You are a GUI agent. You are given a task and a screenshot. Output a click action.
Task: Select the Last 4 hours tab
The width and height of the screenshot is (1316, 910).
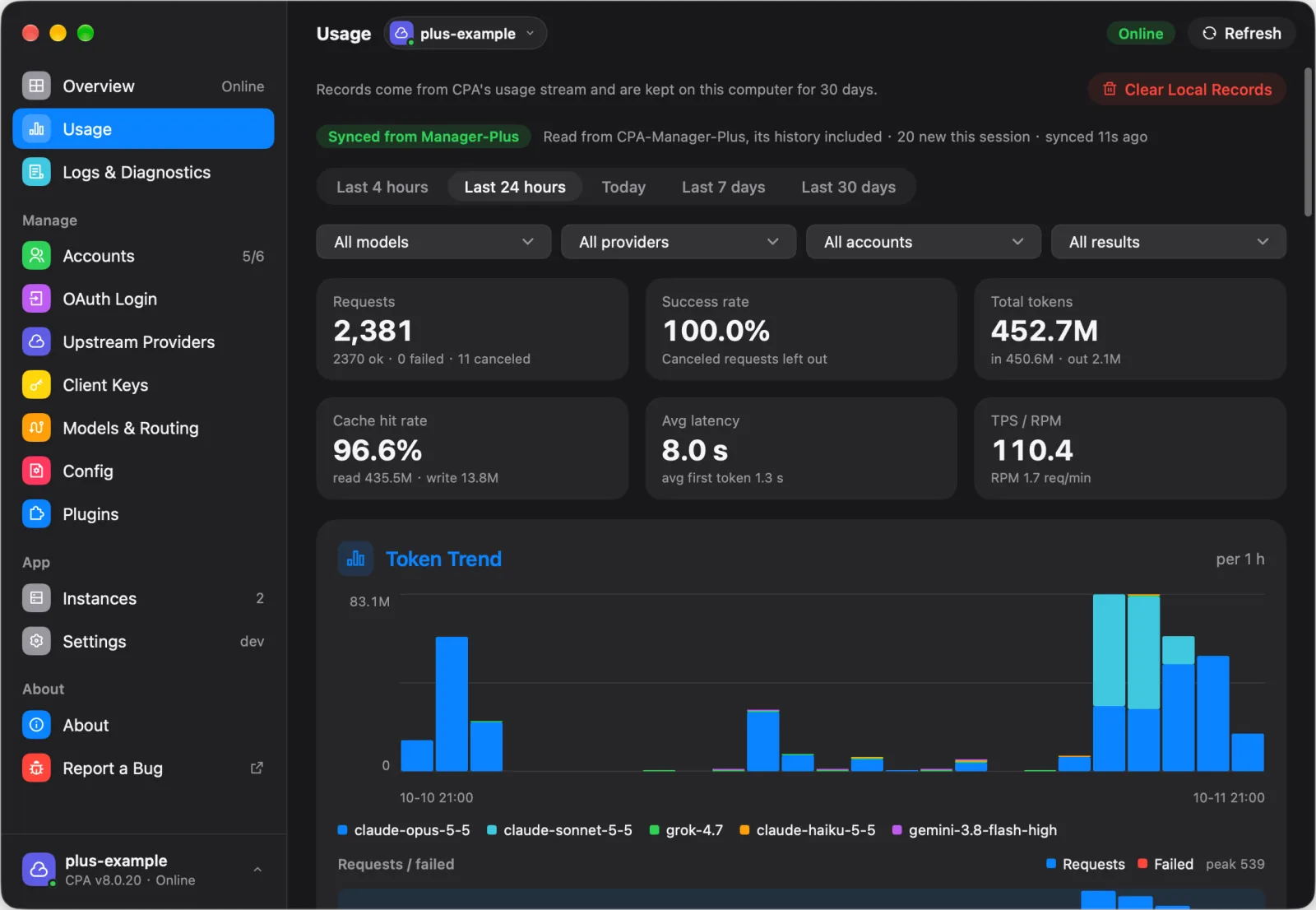pyautogui.click(x=382, y=187)
